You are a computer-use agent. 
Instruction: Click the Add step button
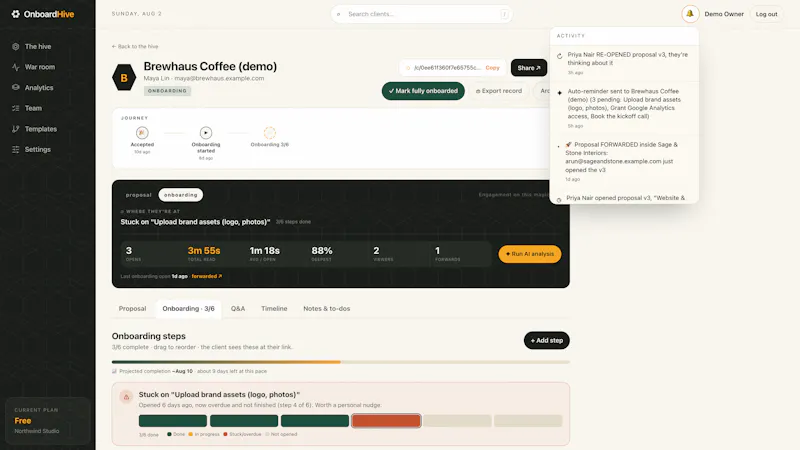coord(546,340)
